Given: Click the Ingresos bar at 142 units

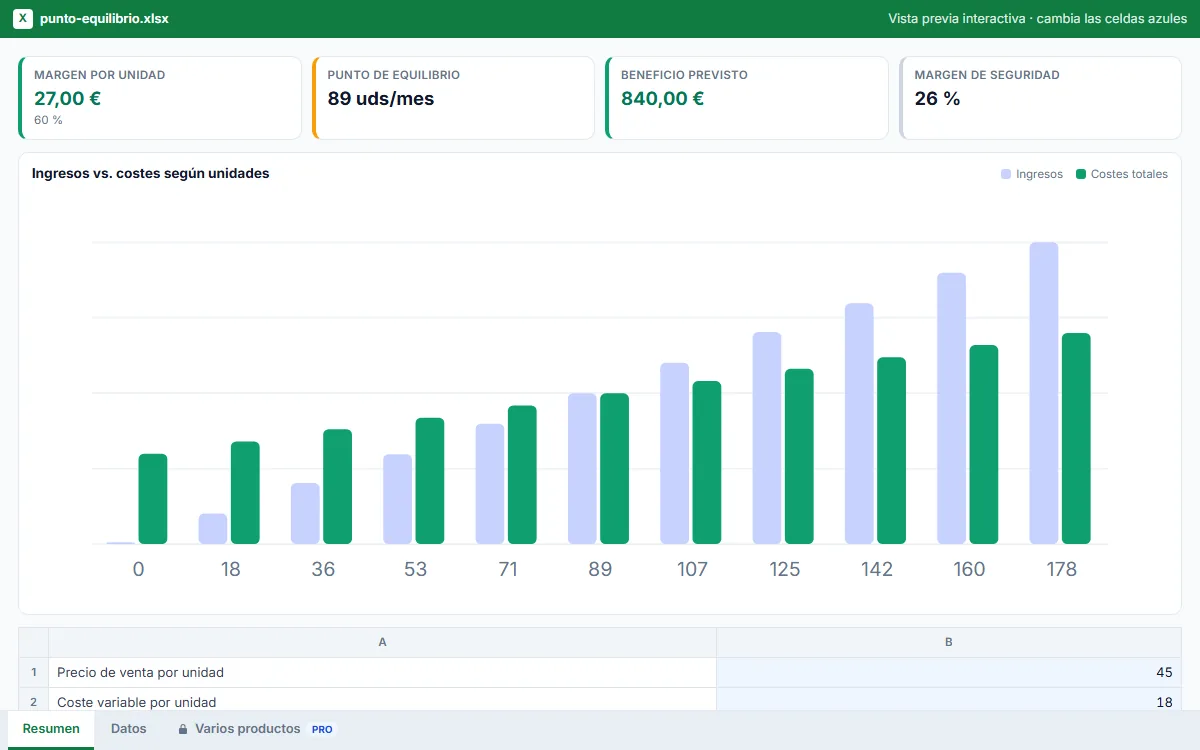Looking at the screenshot, I should [859, 423].
